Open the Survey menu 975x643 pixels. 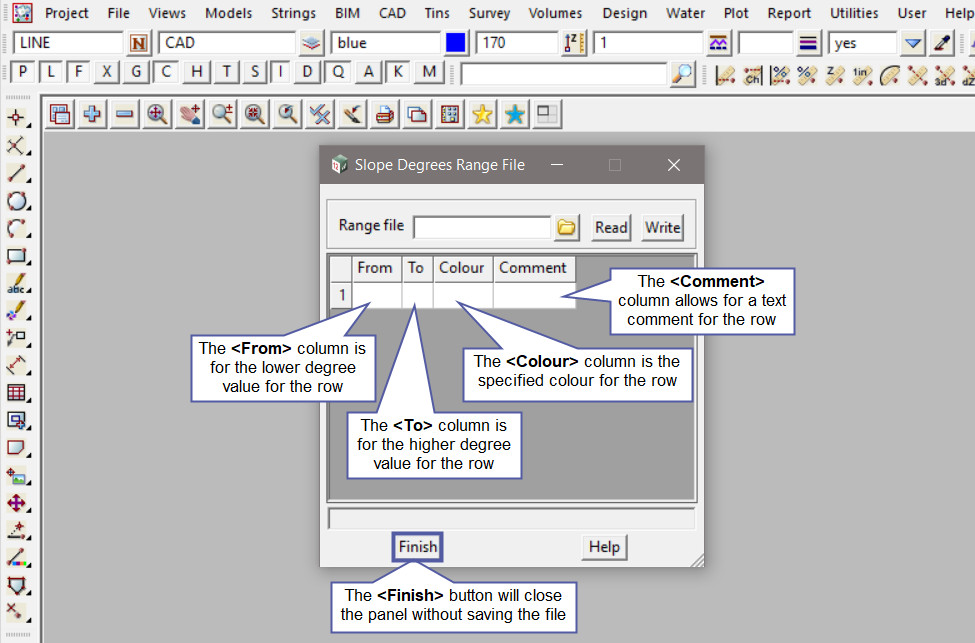coord(489,13)
